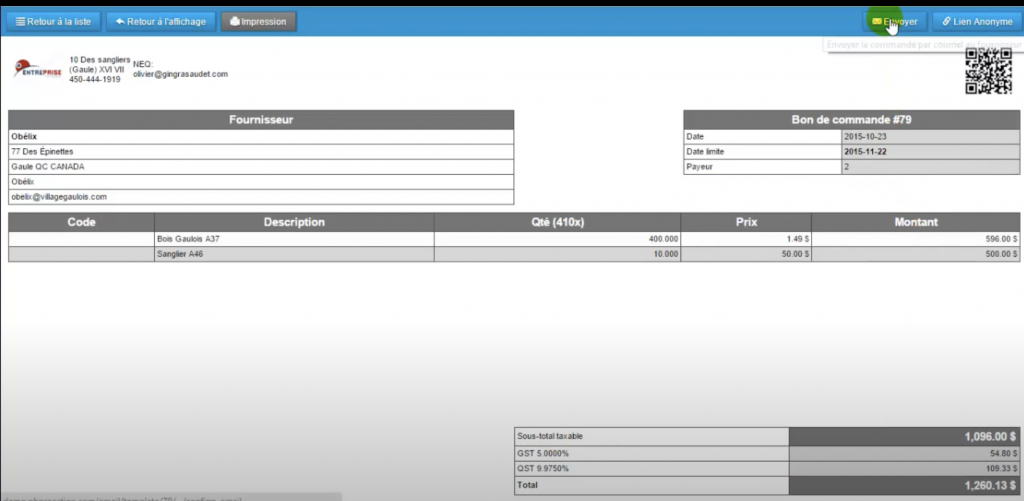Click the Qté (410x) column header
Viewport: 1024px width, 501px height.
(557, 222)
